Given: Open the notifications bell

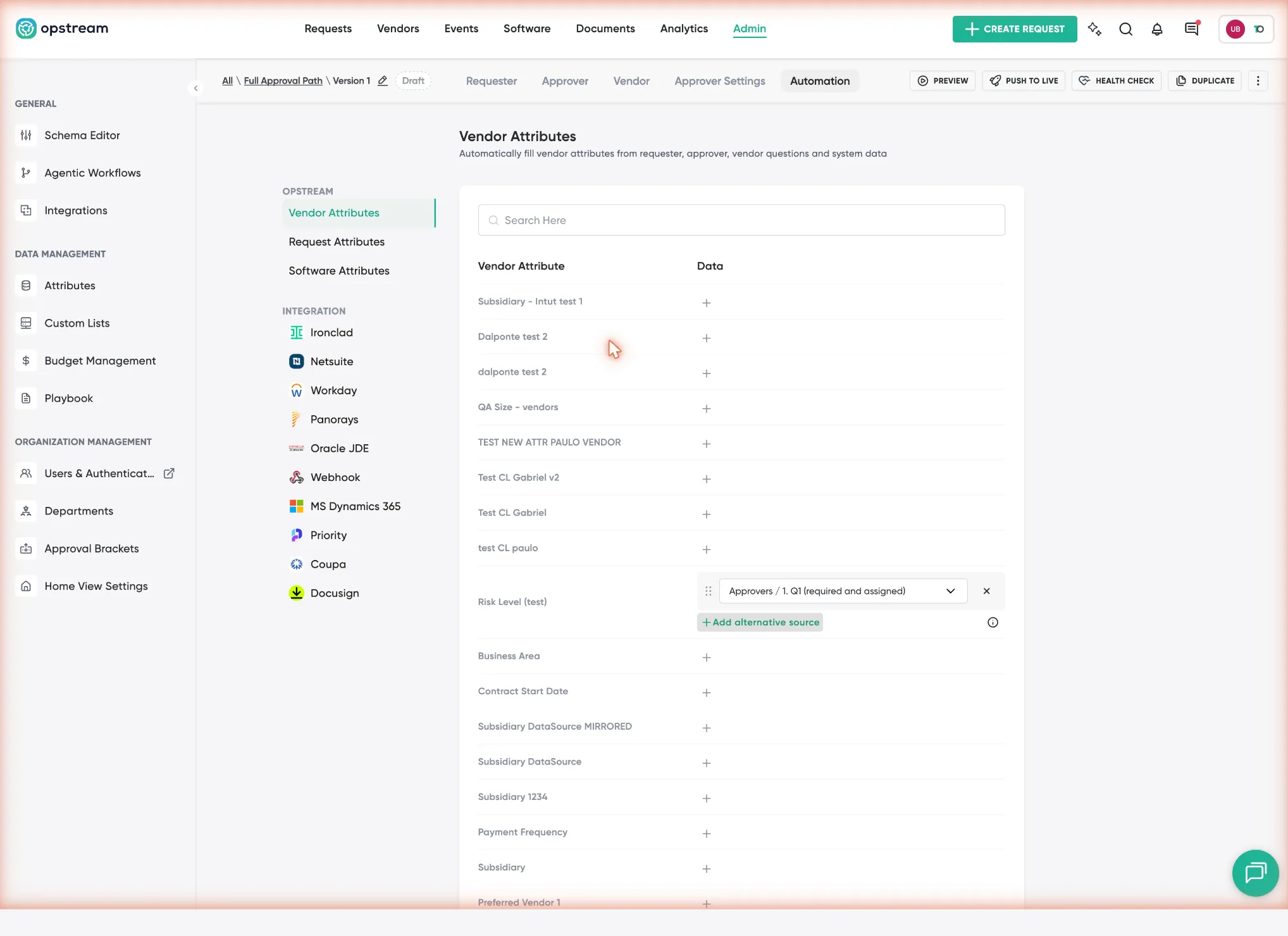Looking at the screenshot, I should pos(1157,29).
